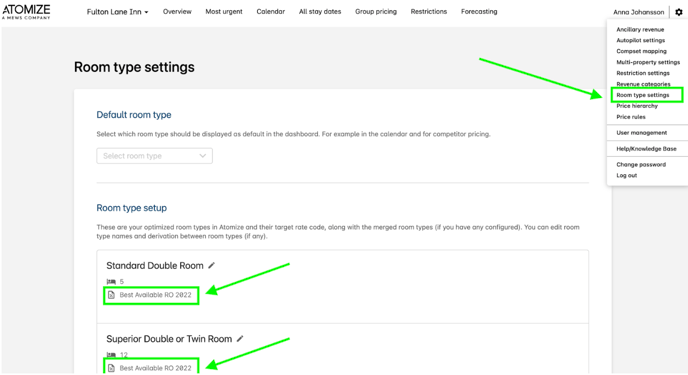The height and width of the screenshot is (375, 688).
Task: Open the Restrictions tab
Action: point(429,11)
